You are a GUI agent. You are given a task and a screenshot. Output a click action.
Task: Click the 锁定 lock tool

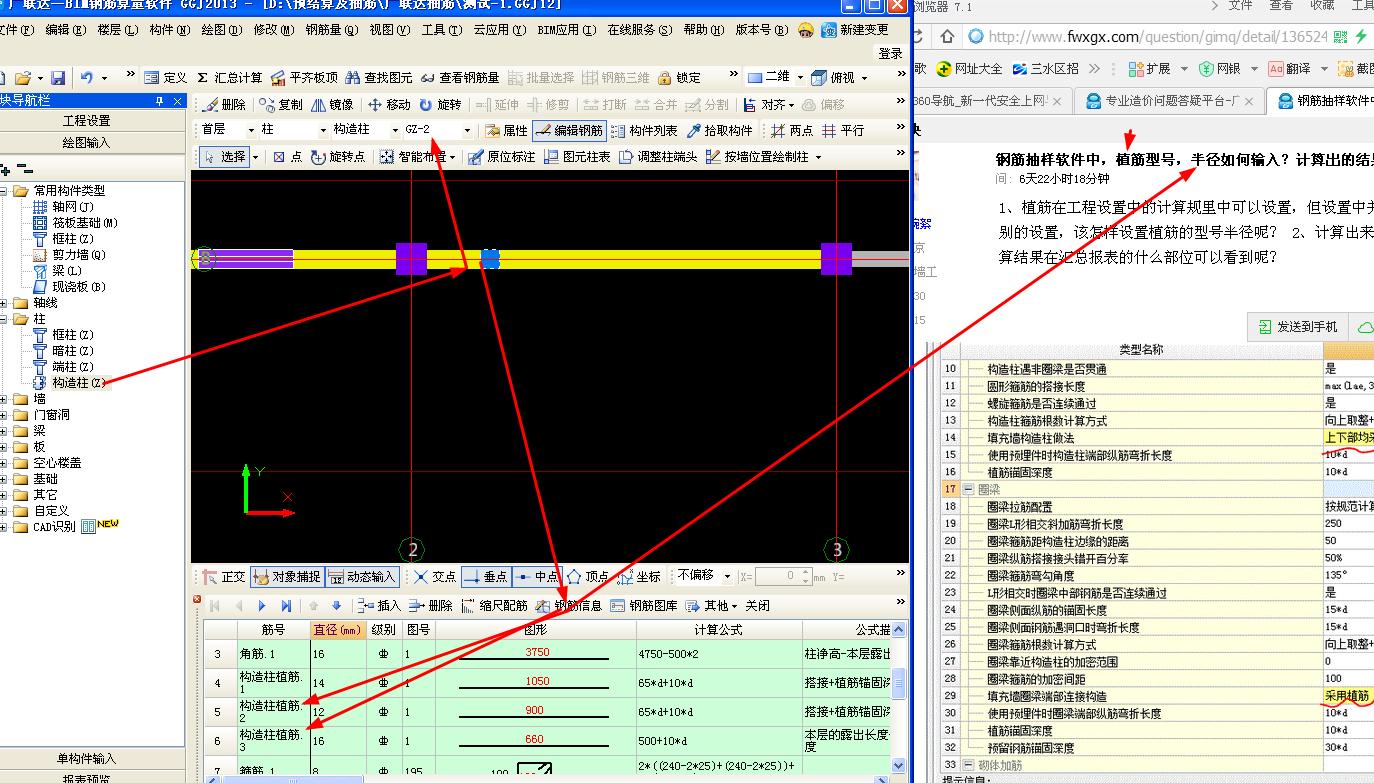click(x=679, y=77)
